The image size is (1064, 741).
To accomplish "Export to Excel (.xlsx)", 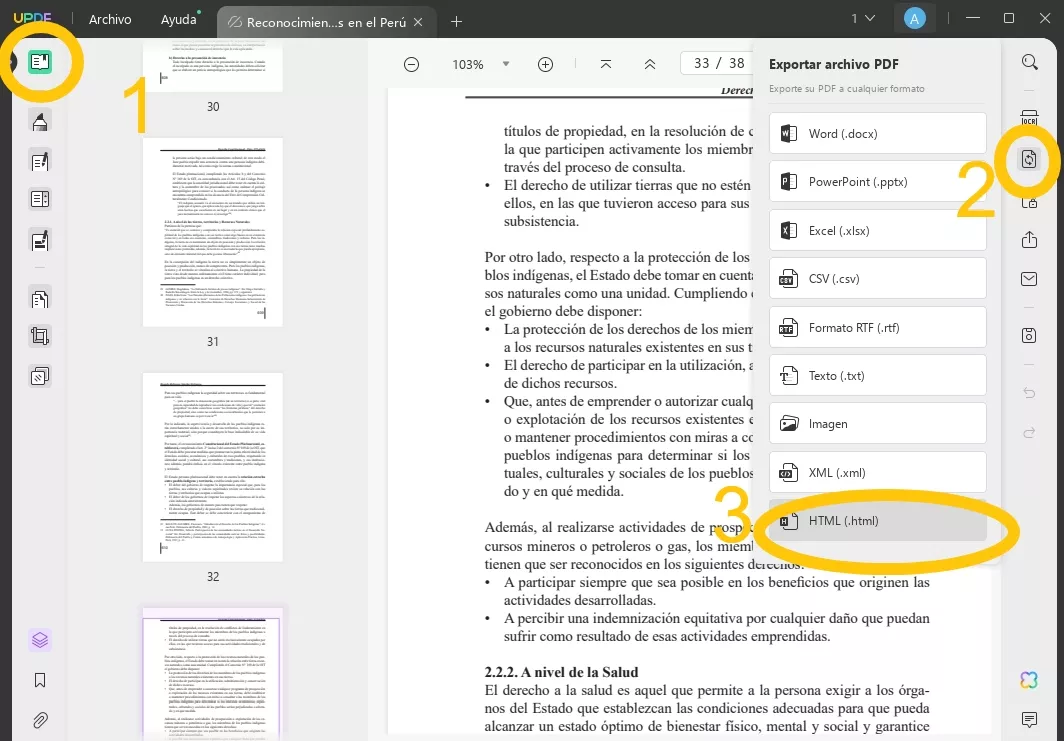I will pyautogui.click(x=877, y=231).
